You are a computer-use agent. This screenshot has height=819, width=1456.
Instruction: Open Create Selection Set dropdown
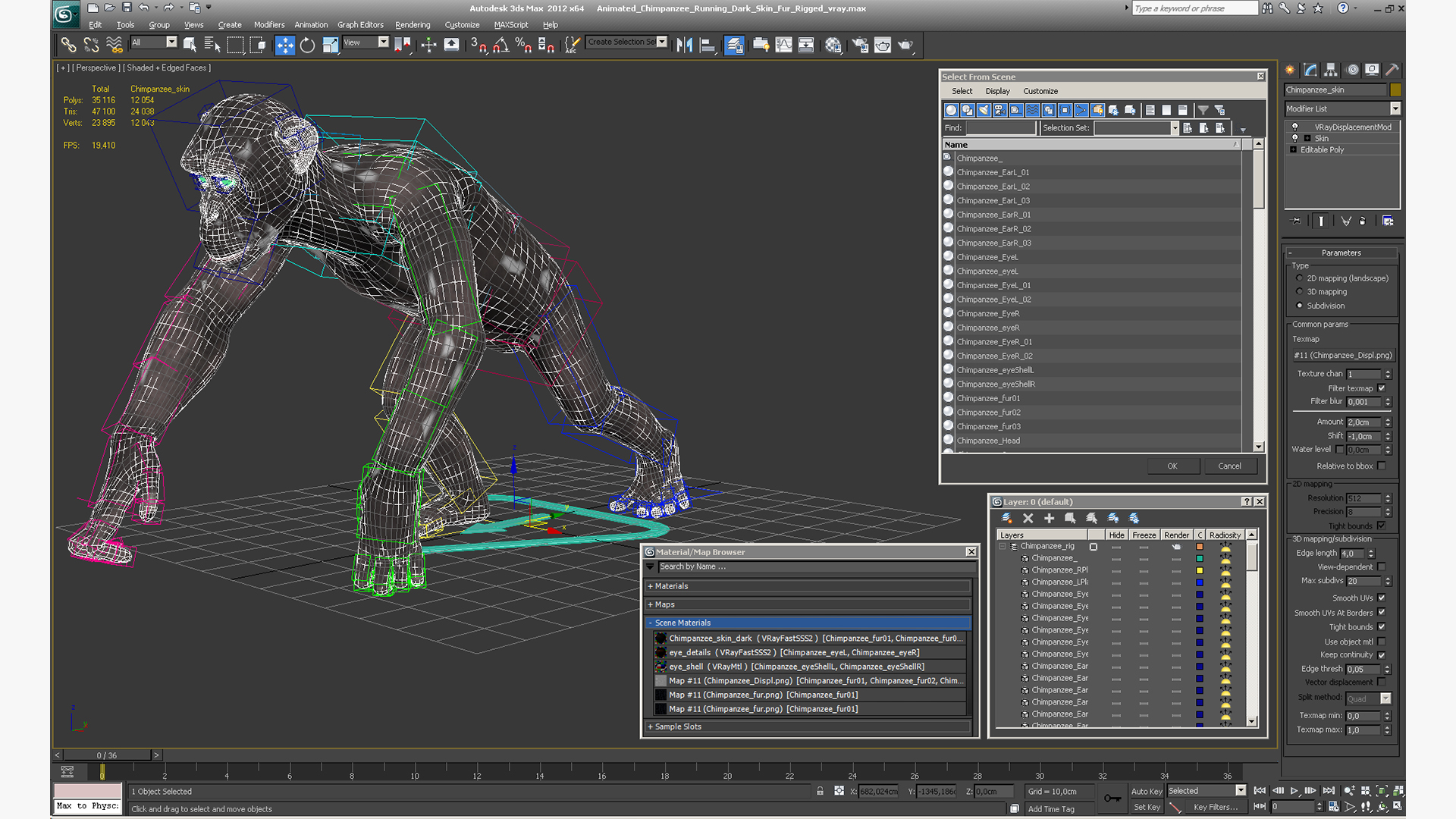click(662, 42)
